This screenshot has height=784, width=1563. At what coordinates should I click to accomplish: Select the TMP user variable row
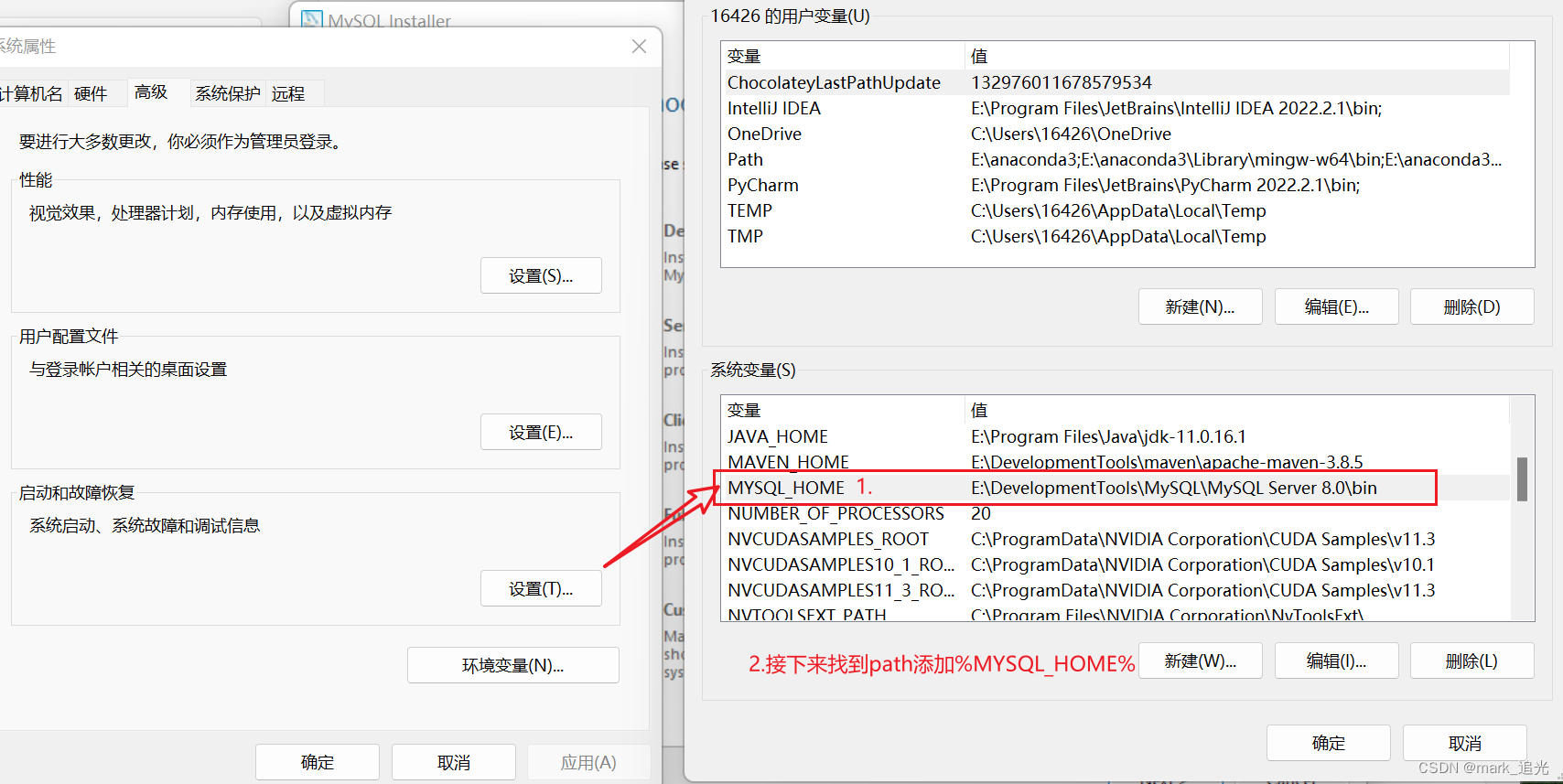pyautogui.click(x=1116, y=236)
